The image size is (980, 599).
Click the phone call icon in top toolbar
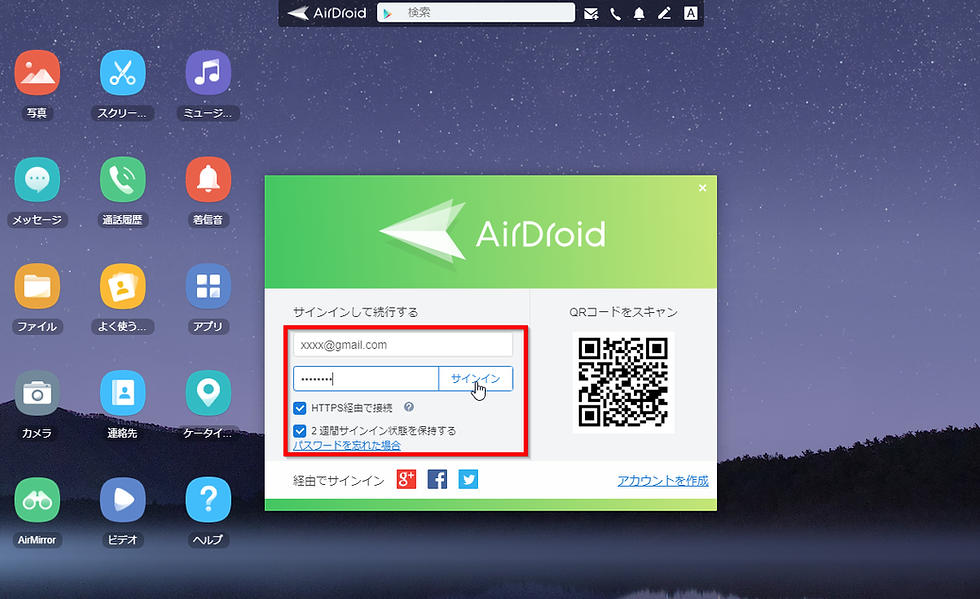(616, 13)
